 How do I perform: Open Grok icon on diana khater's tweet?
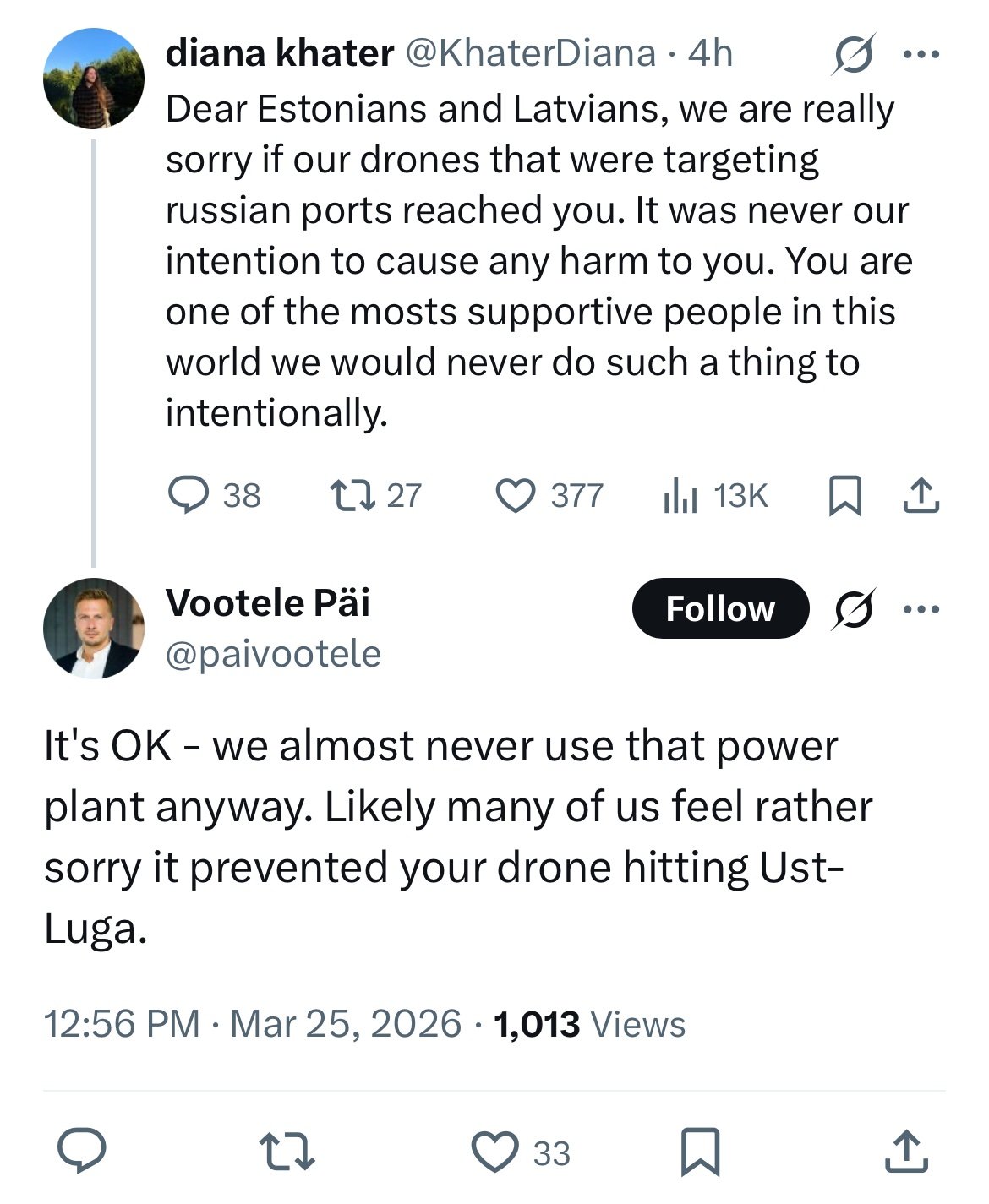coord(853,55)
